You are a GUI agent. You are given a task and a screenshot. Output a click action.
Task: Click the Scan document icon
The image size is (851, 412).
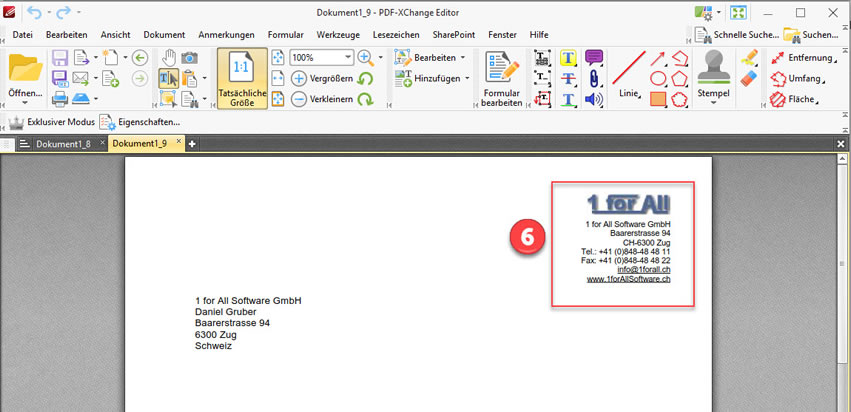click(81, 99)
